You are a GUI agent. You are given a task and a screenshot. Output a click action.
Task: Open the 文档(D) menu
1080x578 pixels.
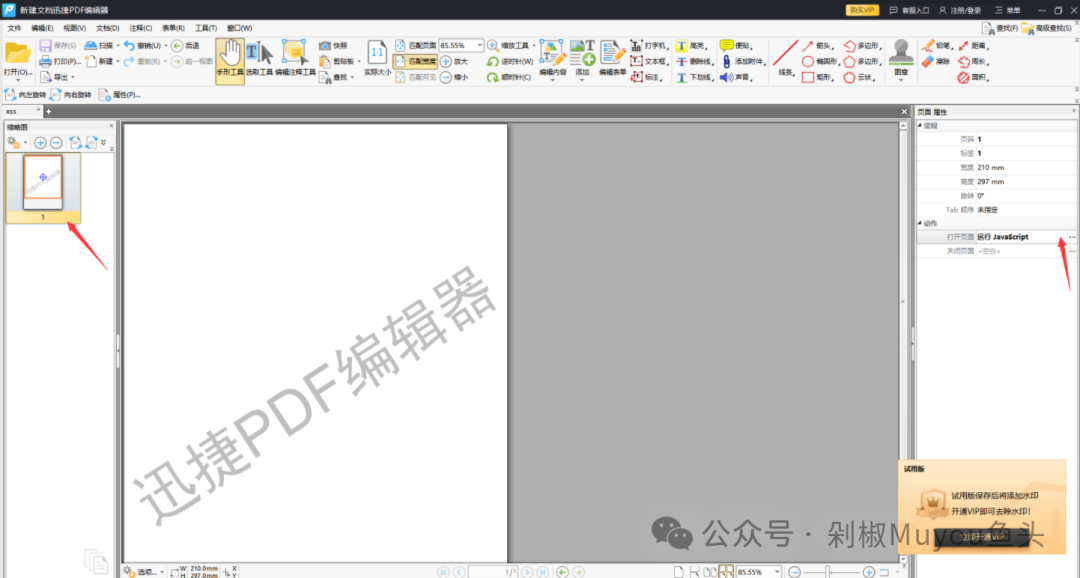tap(107, 28)
